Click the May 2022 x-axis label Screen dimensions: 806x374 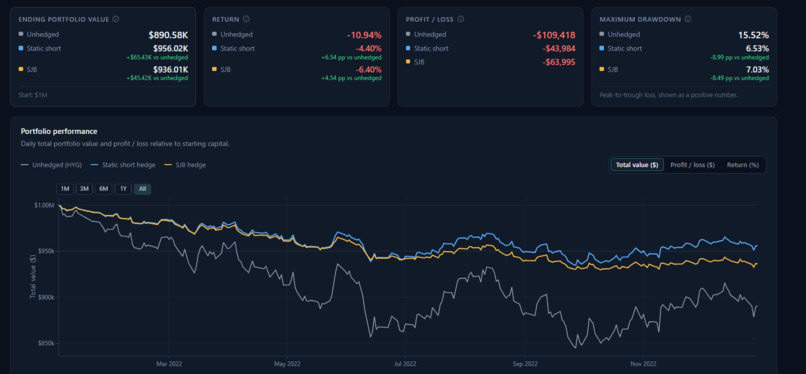(287, 364)
